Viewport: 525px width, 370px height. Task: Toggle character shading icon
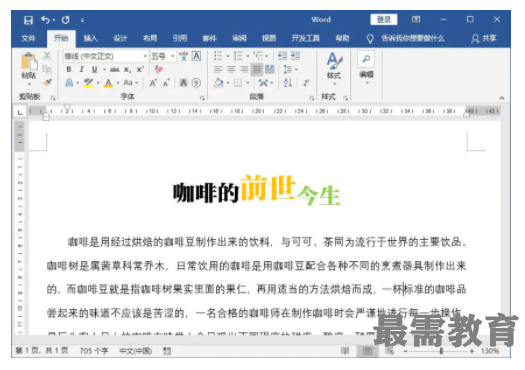click(183, 83)
